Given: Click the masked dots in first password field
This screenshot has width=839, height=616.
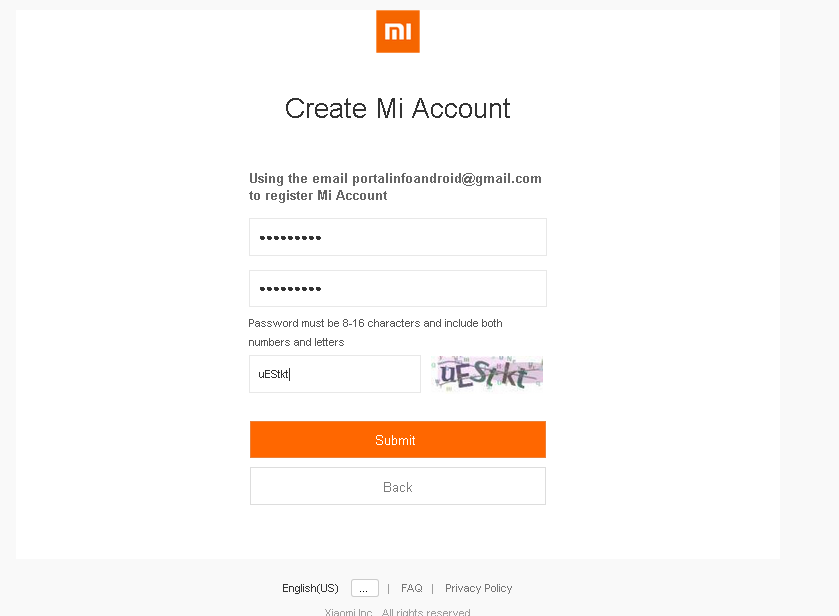Looking at the screenshot, I should pyautogui.click(x=290, y=238).
